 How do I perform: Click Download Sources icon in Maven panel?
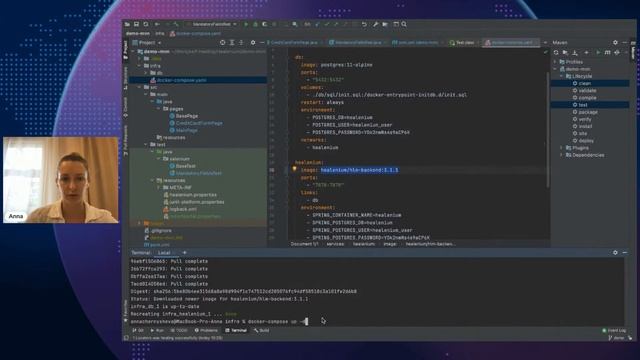[575, 53]
